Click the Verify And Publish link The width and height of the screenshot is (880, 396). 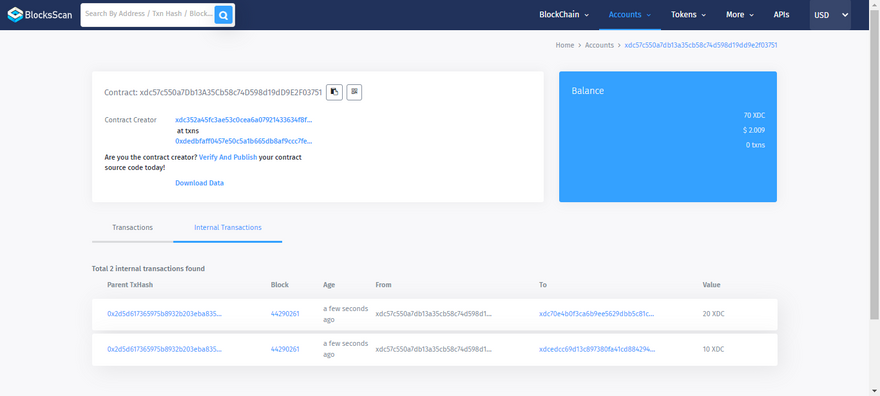point(228,157)
